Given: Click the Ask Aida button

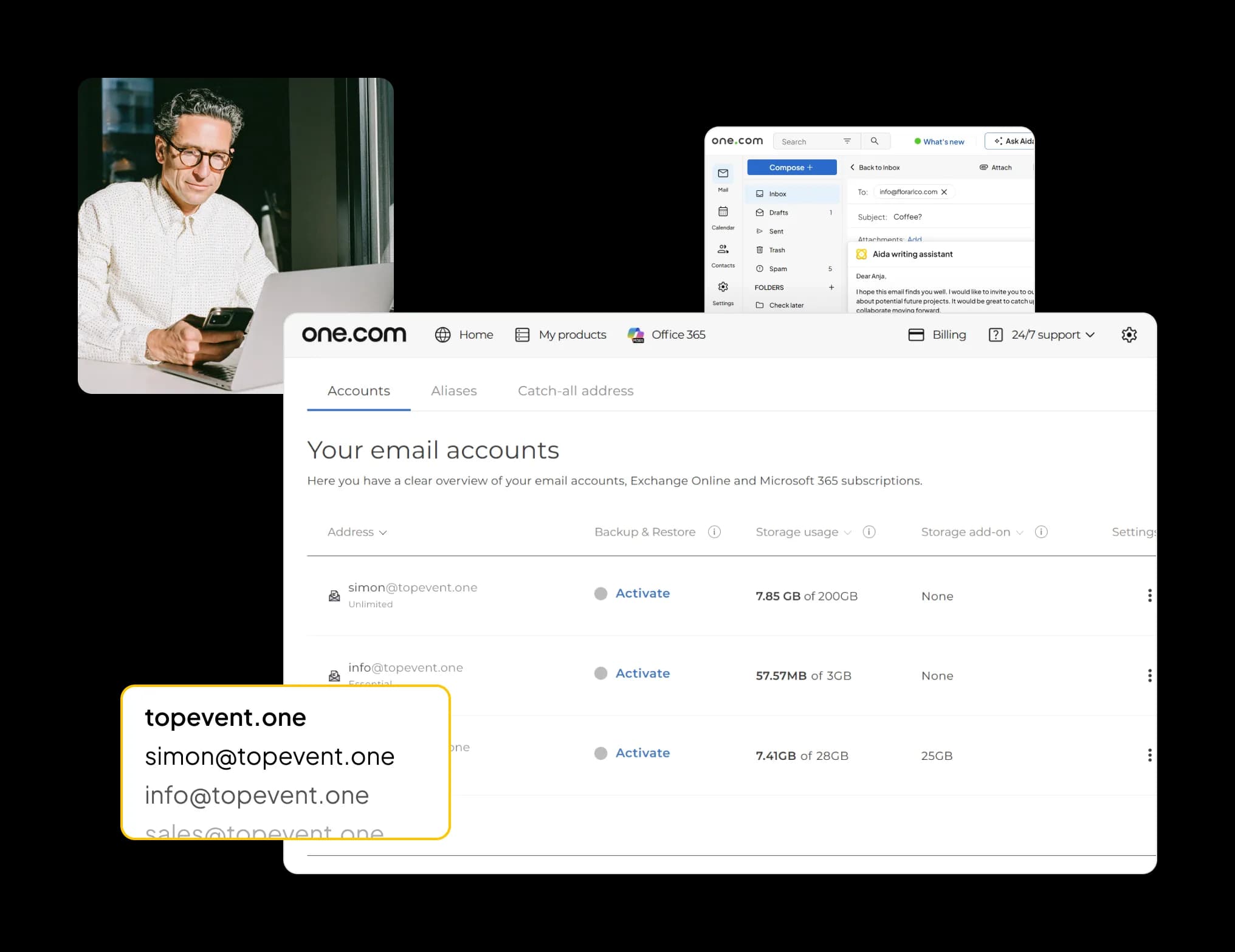Looking at the screenshot, I should [1010, 141].
